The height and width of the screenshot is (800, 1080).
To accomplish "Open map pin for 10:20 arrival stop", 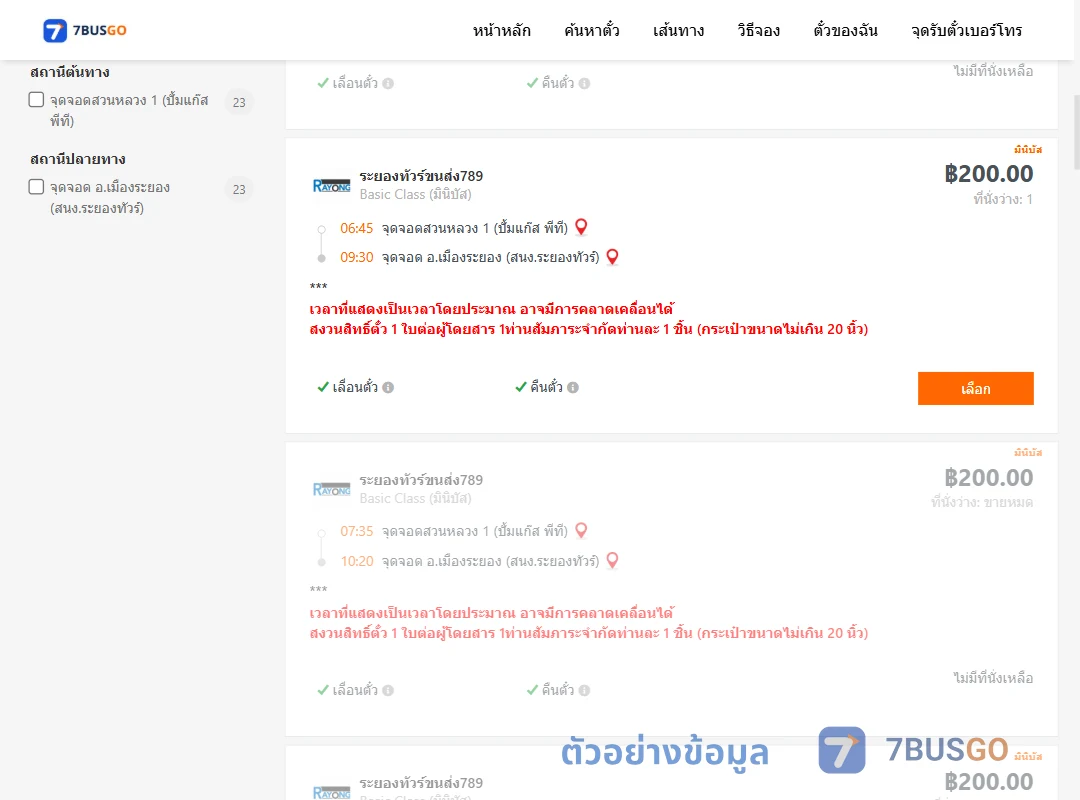I will click(612, 560).
